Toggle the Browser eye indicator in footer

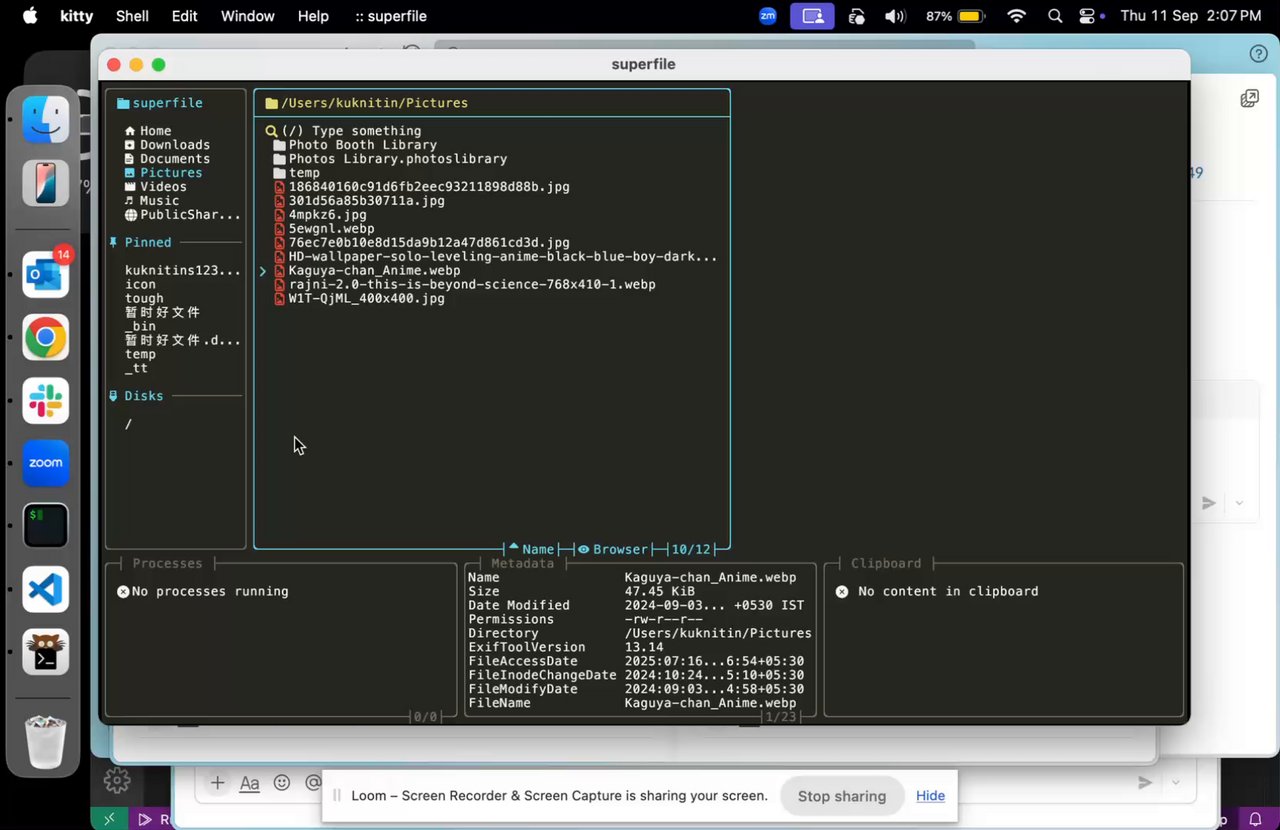pyautogui.click(x=583, y=549)
